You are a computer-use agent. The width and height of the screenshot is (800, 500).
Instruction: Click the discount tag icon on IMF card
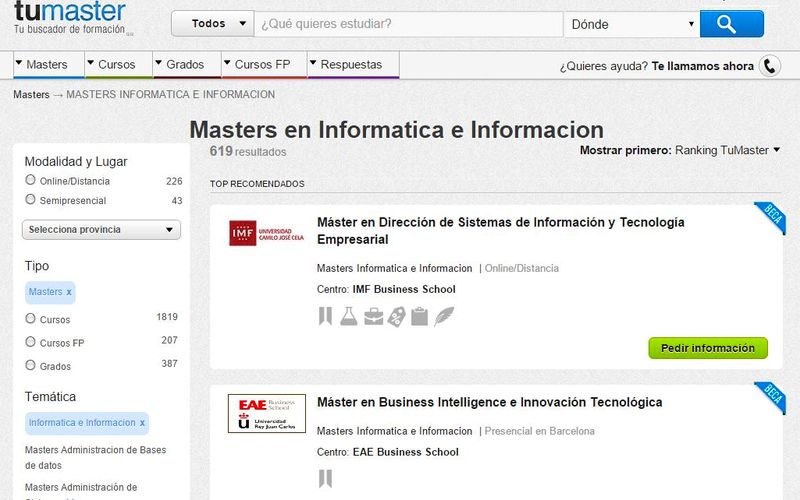tap(396, 317)
